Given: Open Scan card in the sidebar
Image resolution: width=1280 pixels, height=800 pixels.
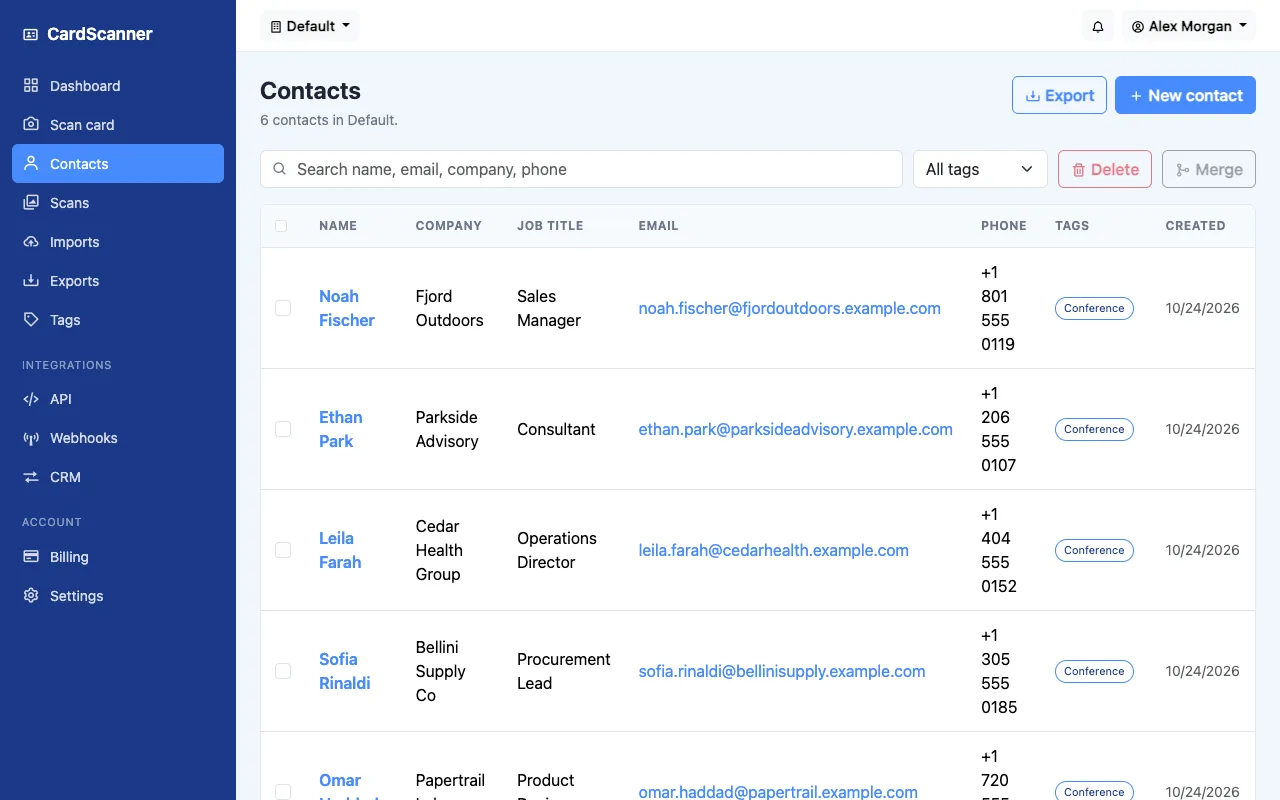Looking at the screenshot, I should pos(118,125).
